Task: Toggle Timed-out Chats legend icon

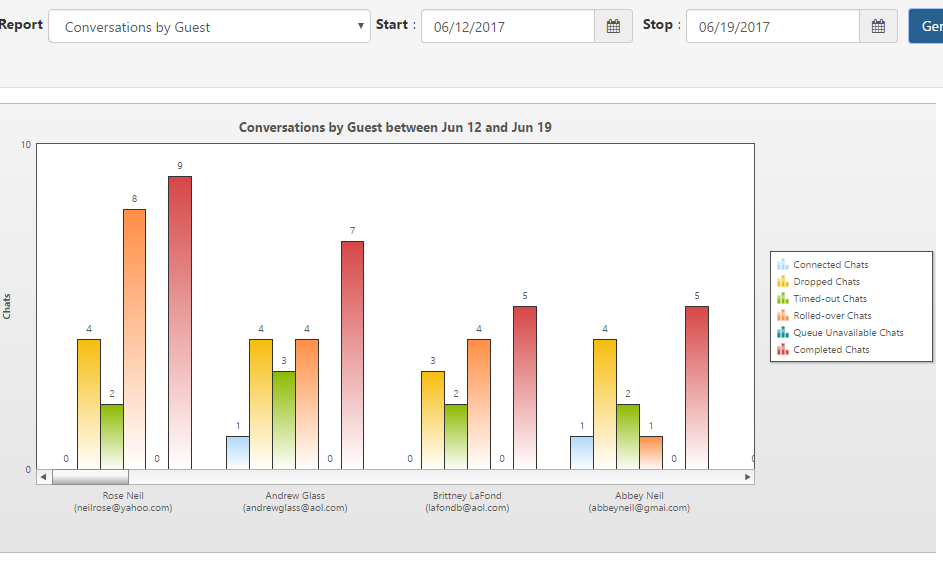Action: pyautogui.click(x=782, y=298)
